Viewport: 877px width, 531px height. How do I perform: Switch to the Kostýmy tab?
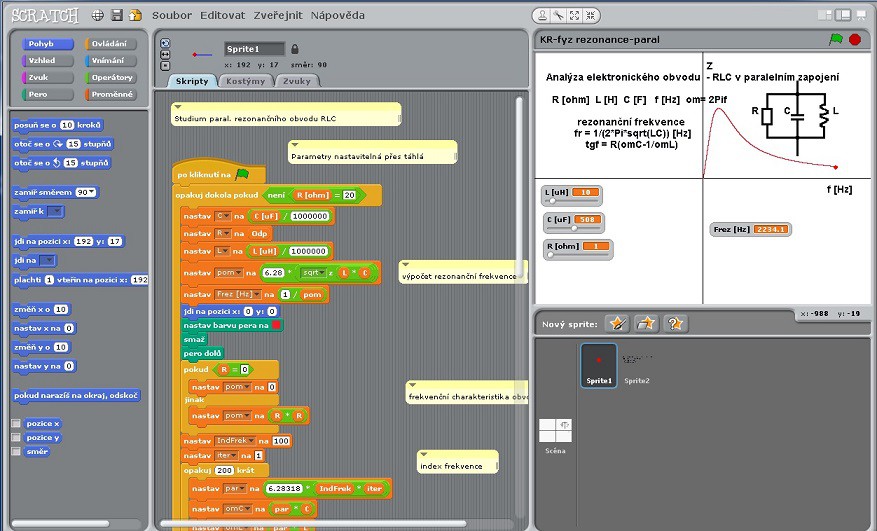pos(245,80)
